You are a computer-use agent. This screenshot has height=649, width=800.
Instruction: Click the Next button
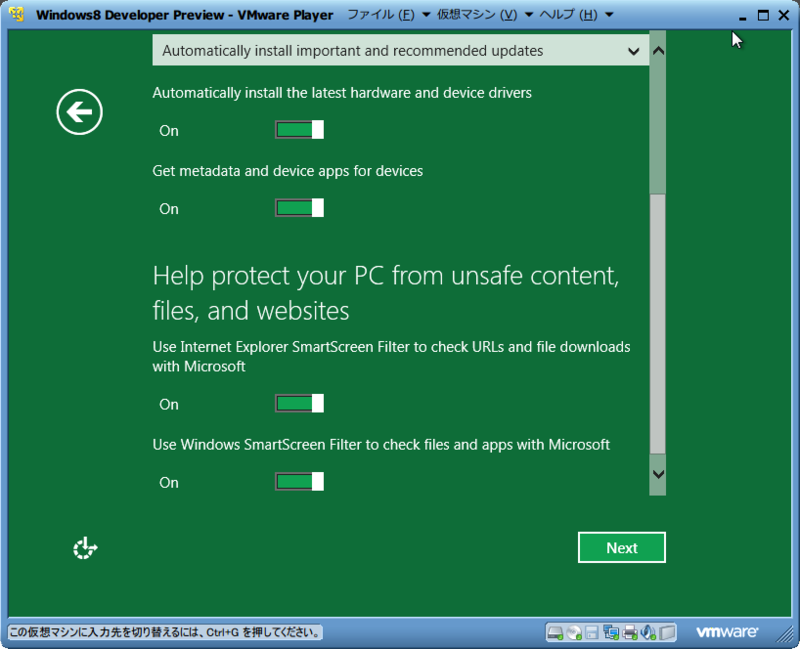coord(621,547)
